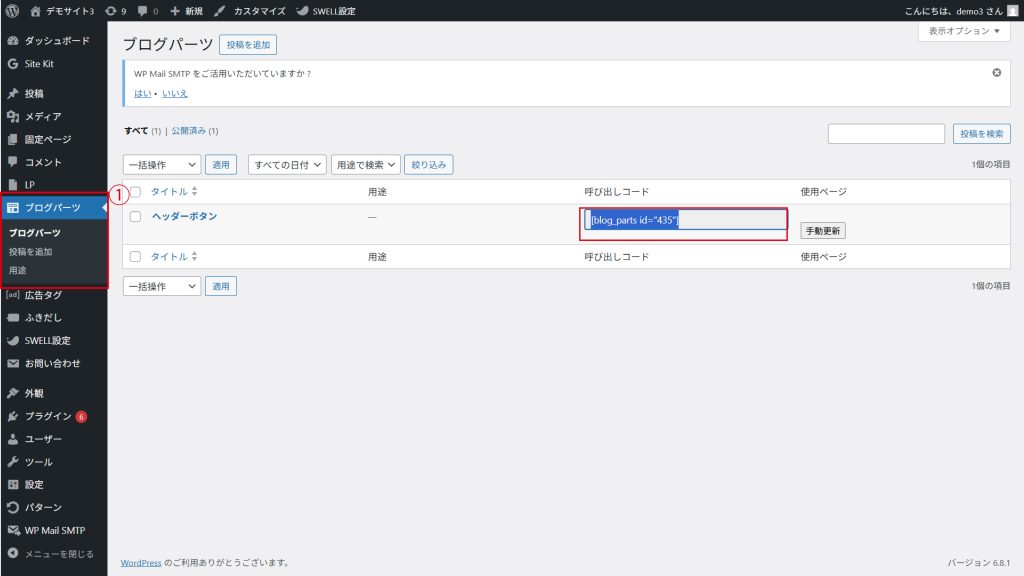Screen dimensions: 1024x576
Task: Open プラグイン menu with update badge
Action: pos(48,416)
